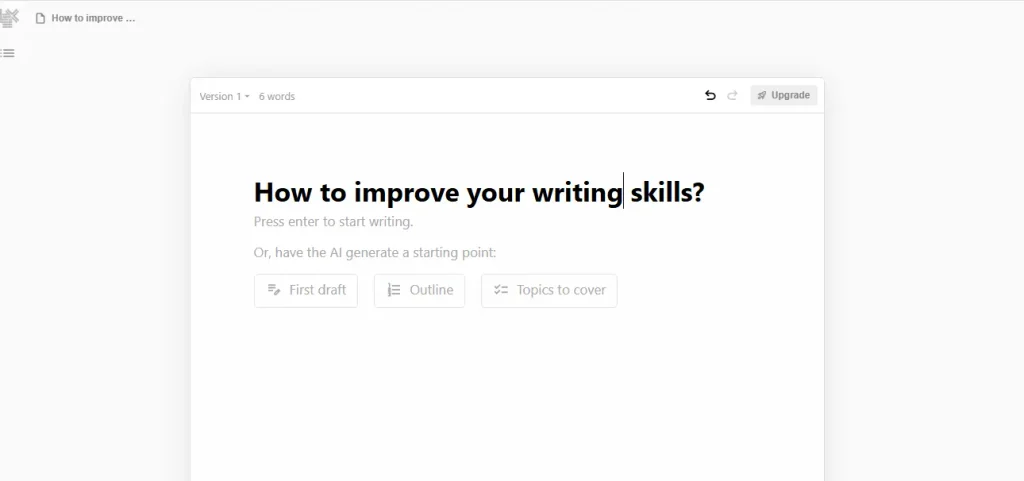Generate an Outline starting point

coord(419,290)
